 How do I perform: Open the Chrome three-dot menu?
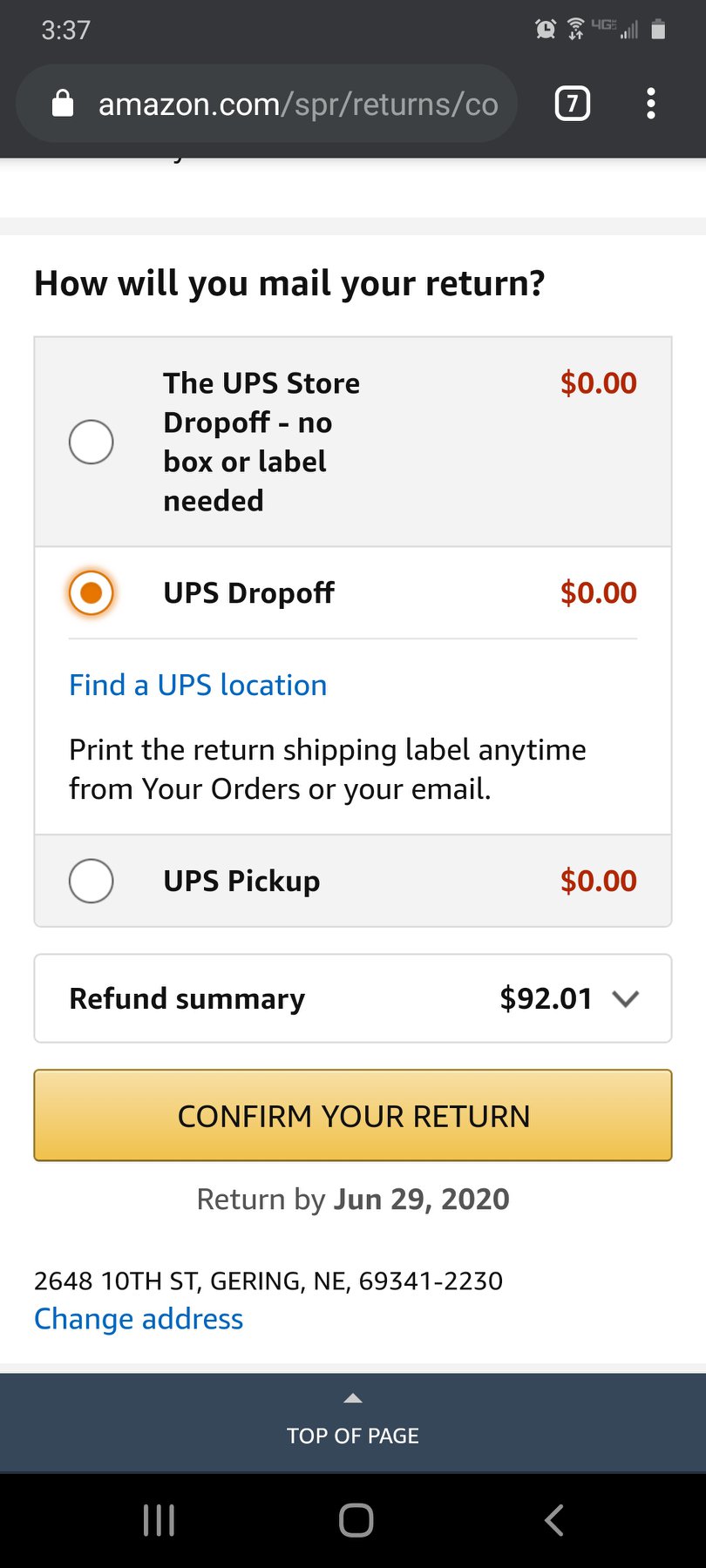click(650, 104)
